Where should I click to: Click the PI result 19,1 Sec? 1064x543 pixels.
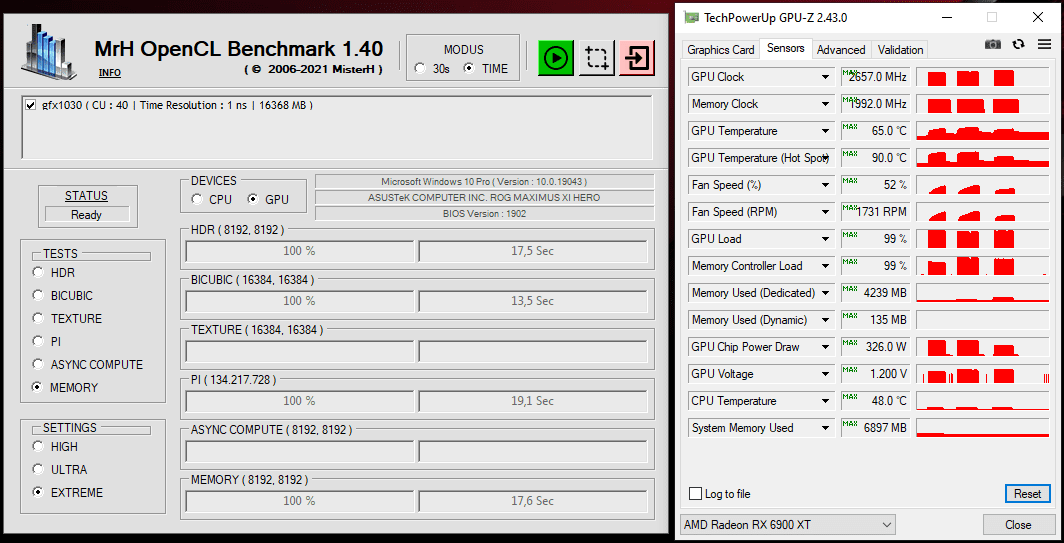[533, 401]
